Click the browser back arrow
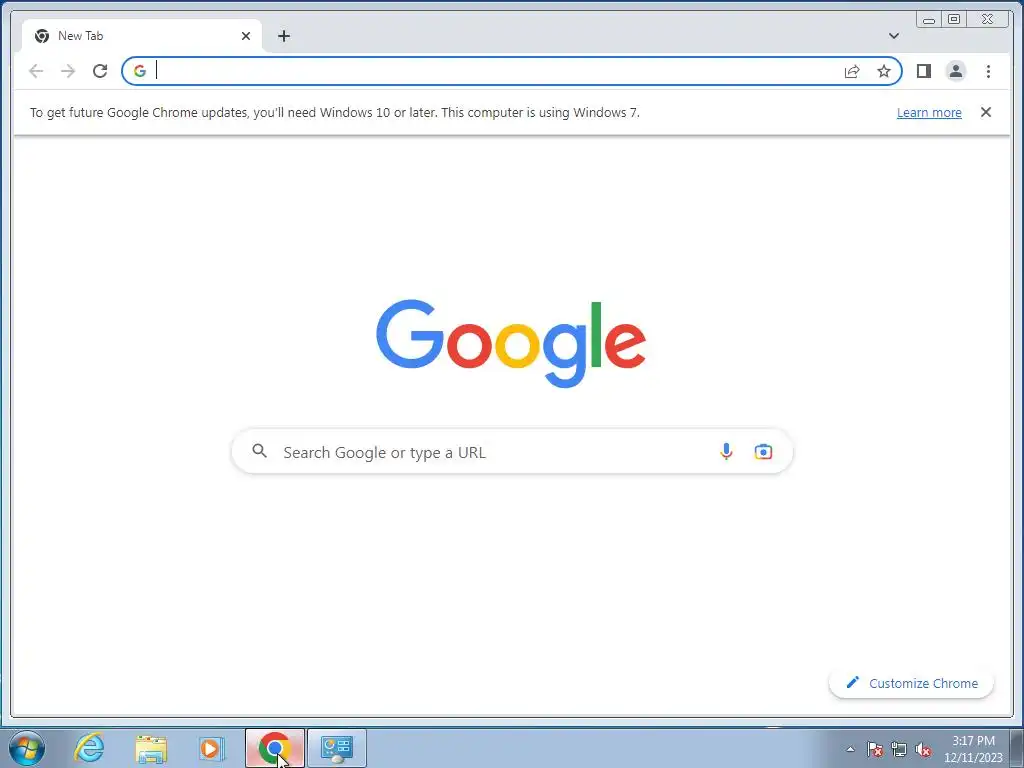This screenshot has width=1024, height=768. point(36,71)
